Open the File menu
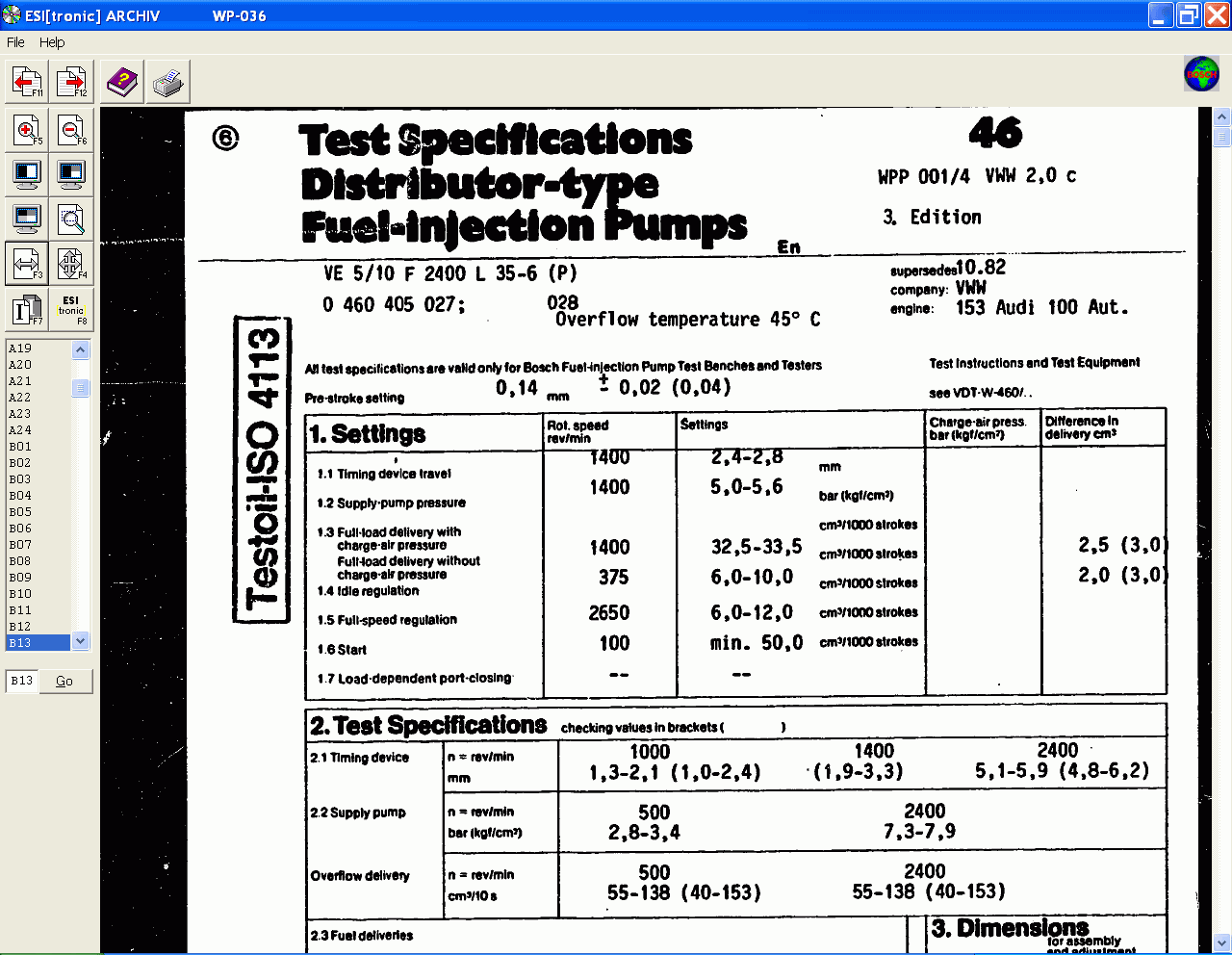The image size is (1232, 955). tap(15, 42)
